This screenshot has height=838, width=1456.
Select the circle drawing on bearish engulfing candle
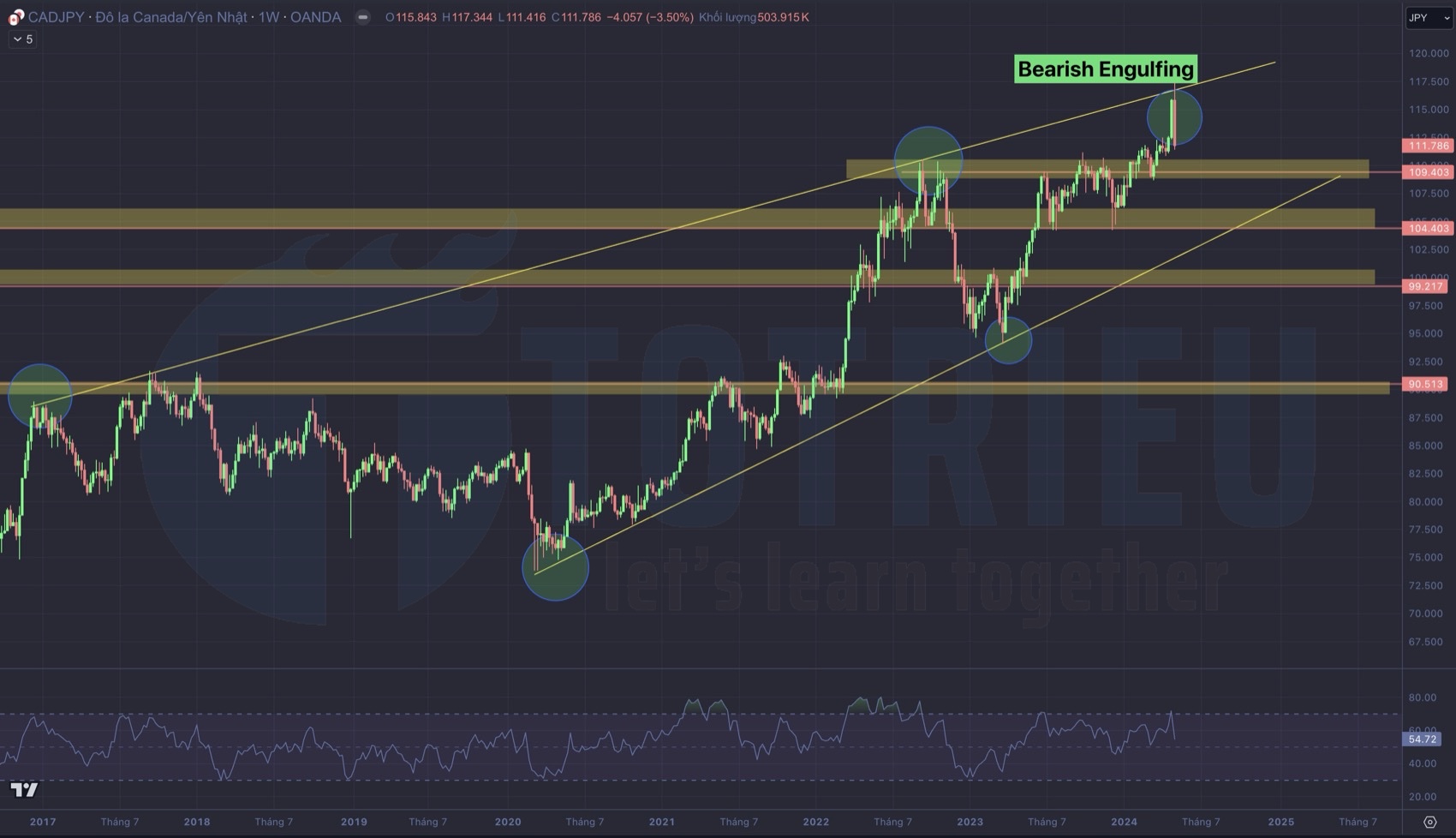1174,117
